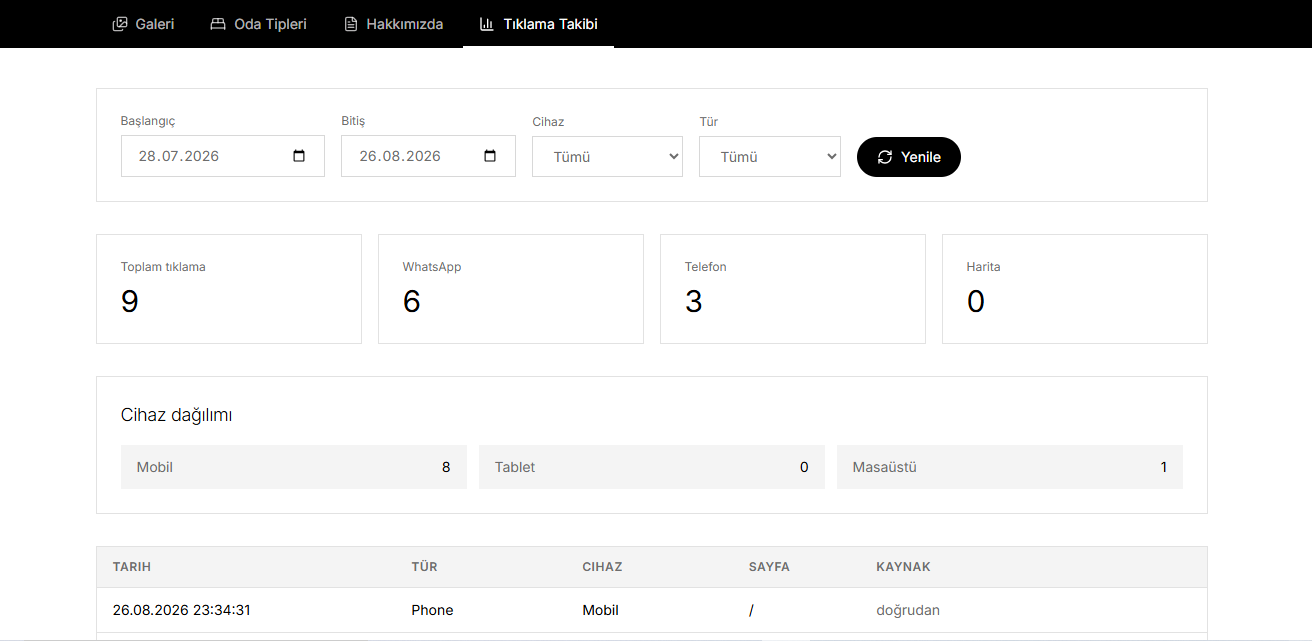Viewport: 1312px width, 641px height.
Task: Click the Mobil device count row
Action: tap(294, 467)
